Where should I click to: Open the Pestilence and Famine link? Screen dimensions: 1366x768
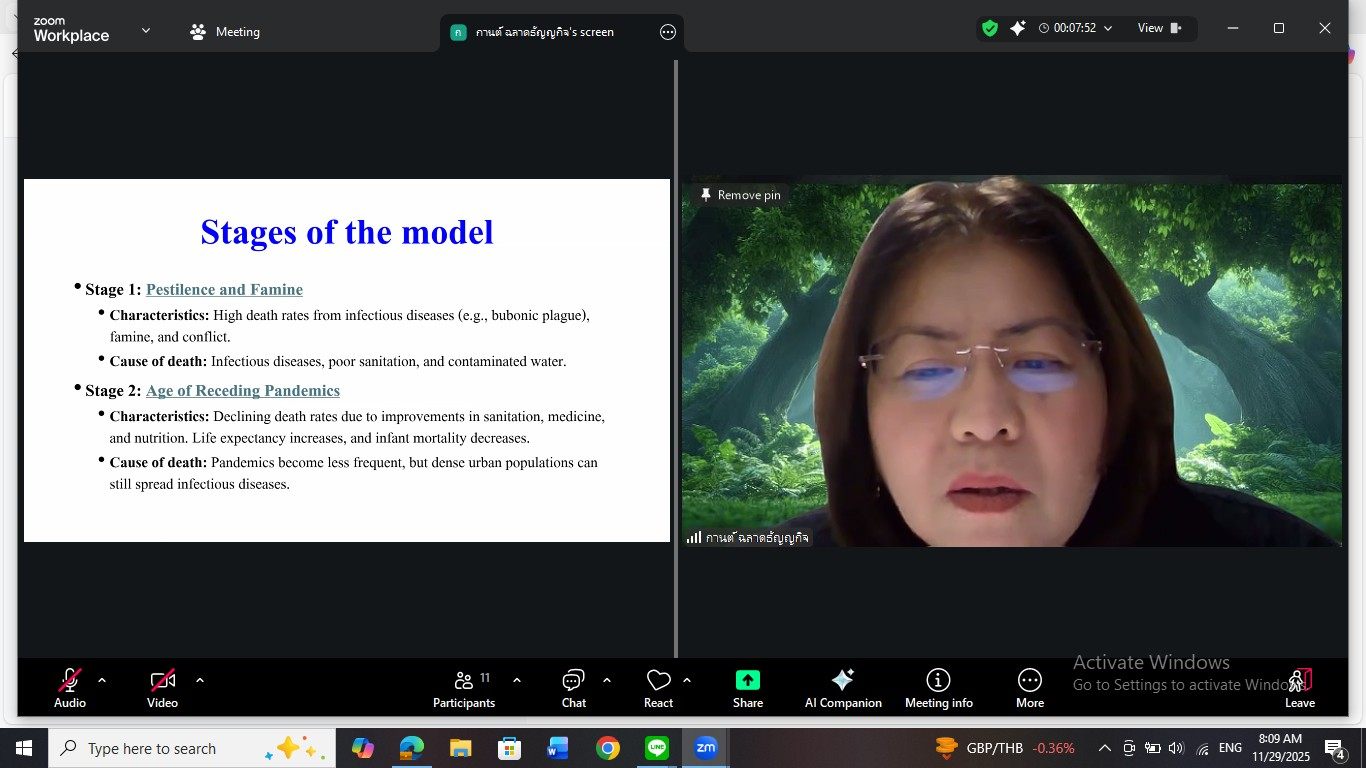(x=224, y=290)
